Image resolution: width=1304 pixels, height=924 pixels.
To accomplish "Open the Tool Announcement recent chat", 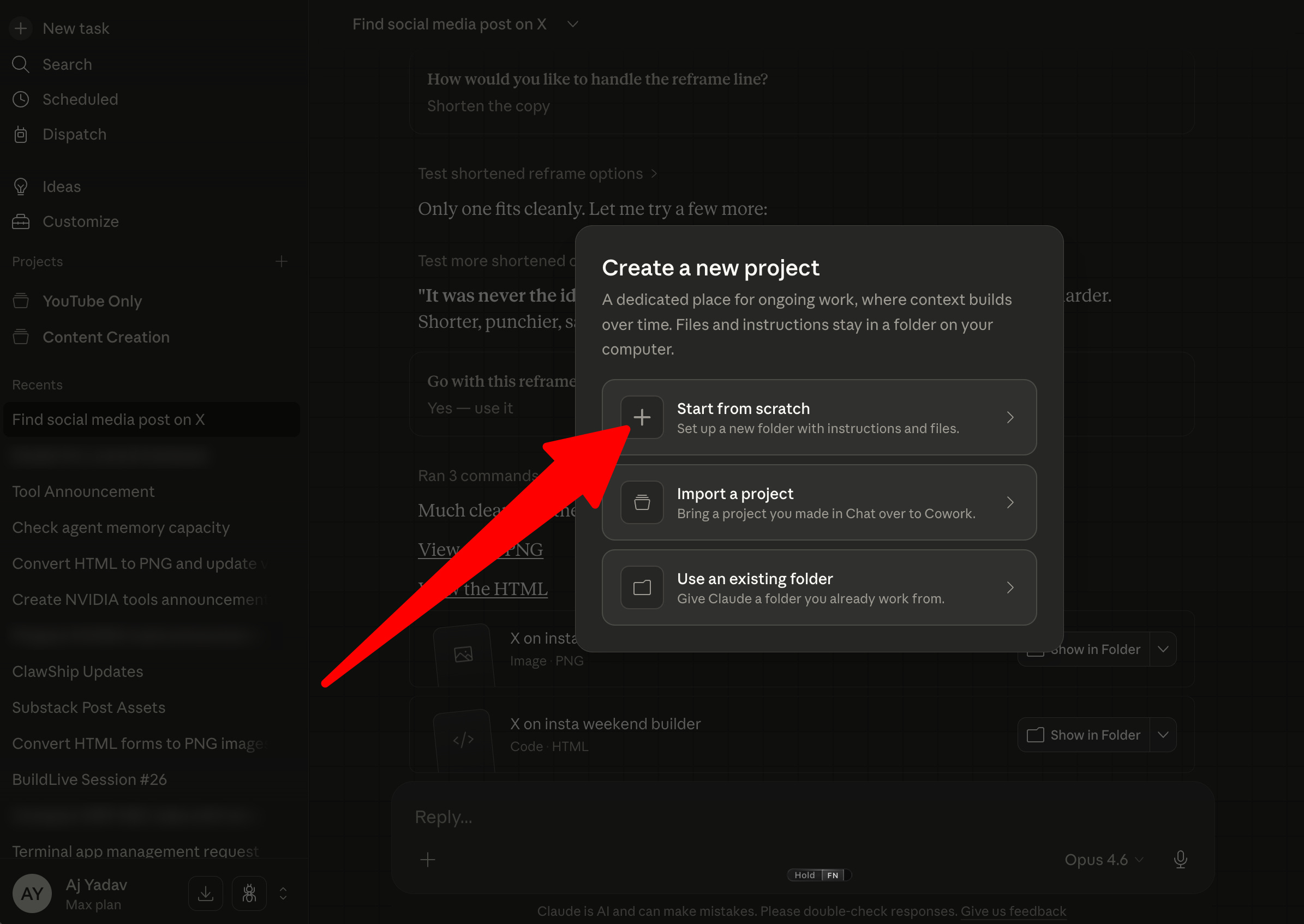I will point(83,491).
